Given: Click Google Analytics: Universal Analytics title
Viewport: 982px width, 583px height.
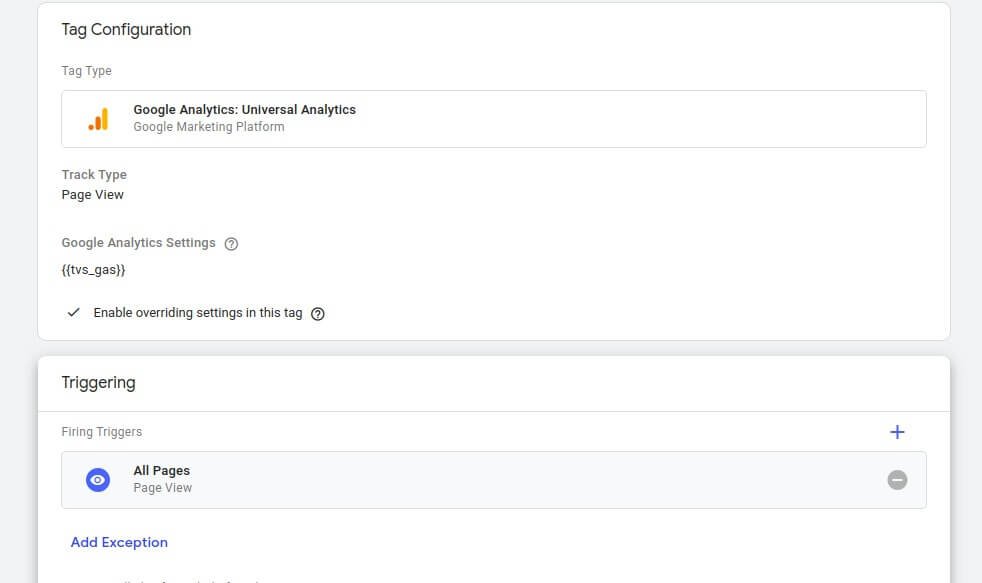Looking at the screenshot, I should pyautogui.click(x=244, y=110).
